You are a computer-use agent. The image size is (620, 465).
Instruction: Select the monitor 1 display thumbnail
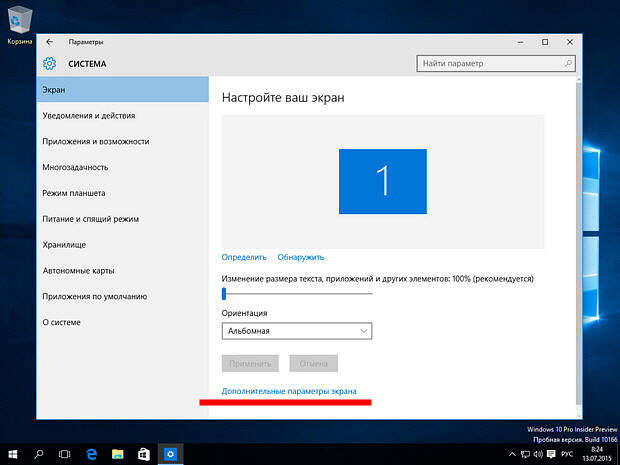click(x=382, y=181)
